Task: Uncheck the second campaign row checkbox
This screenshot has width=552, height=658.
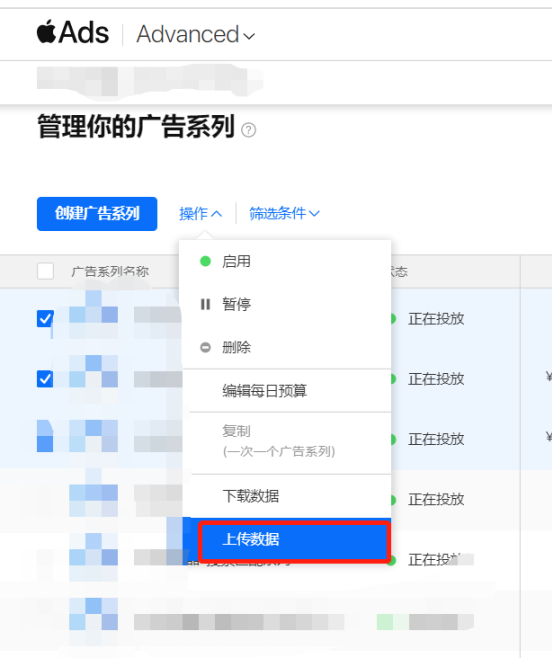Action: (45, 379)
